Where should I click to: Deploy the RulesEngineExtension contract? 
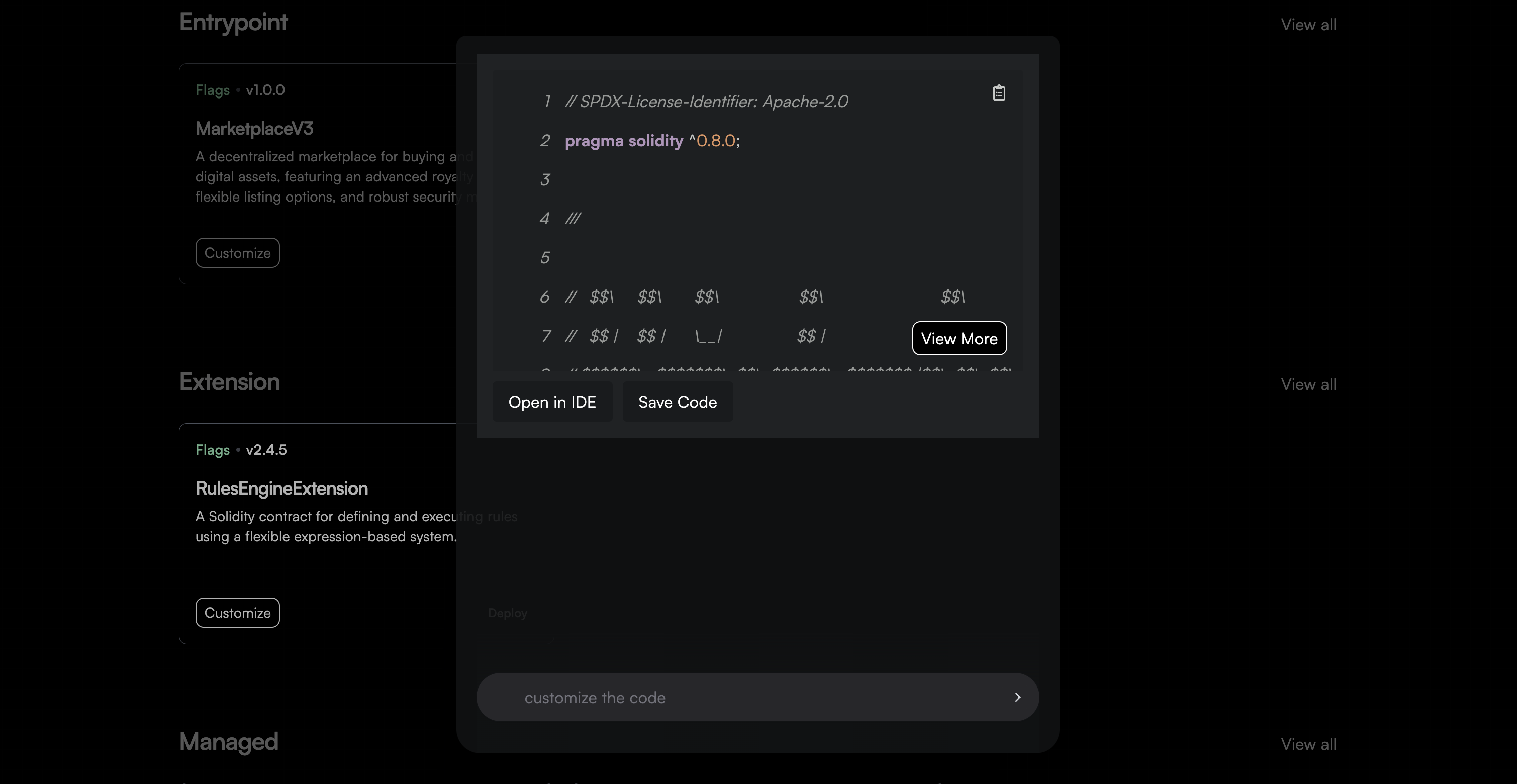click(x=507, y=613)
